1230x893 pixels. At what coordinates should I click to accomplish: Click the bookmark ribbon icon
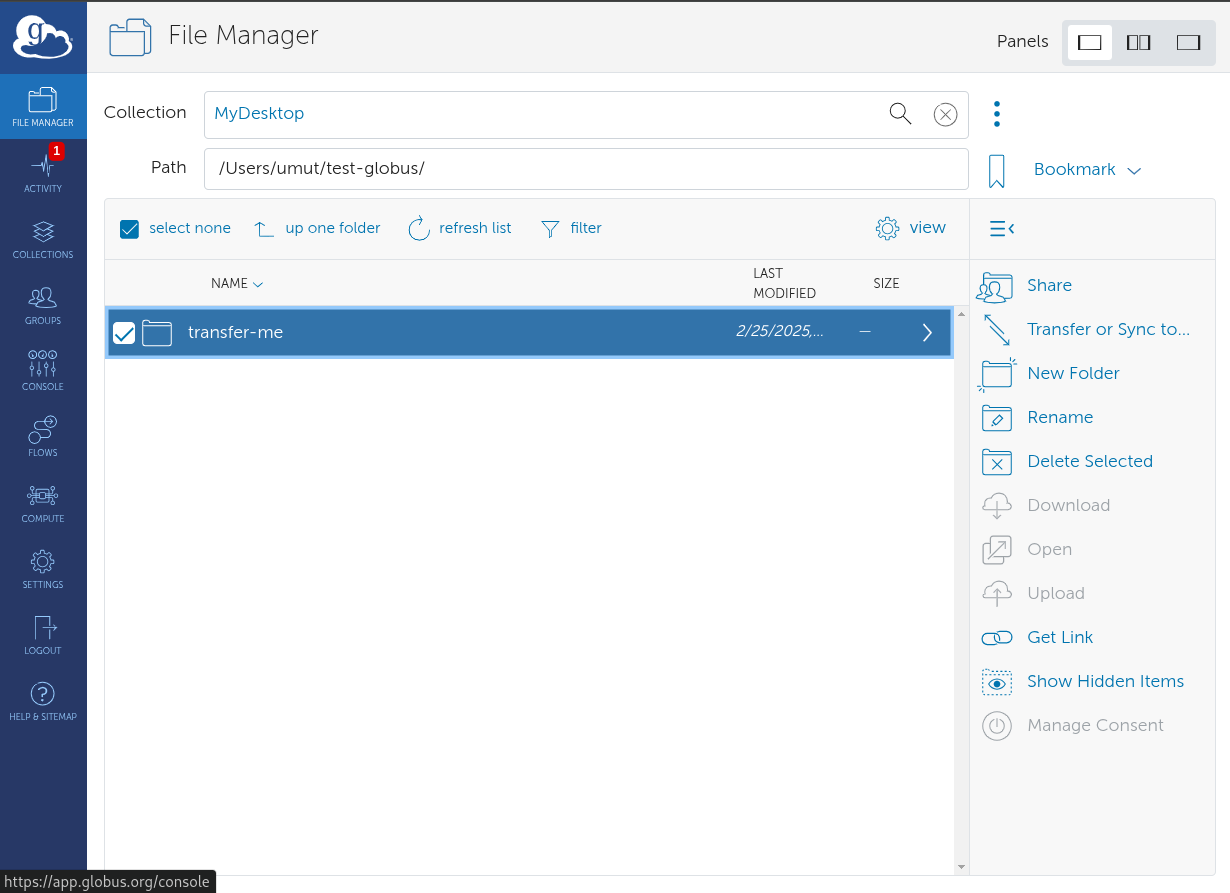click(996, 171)
